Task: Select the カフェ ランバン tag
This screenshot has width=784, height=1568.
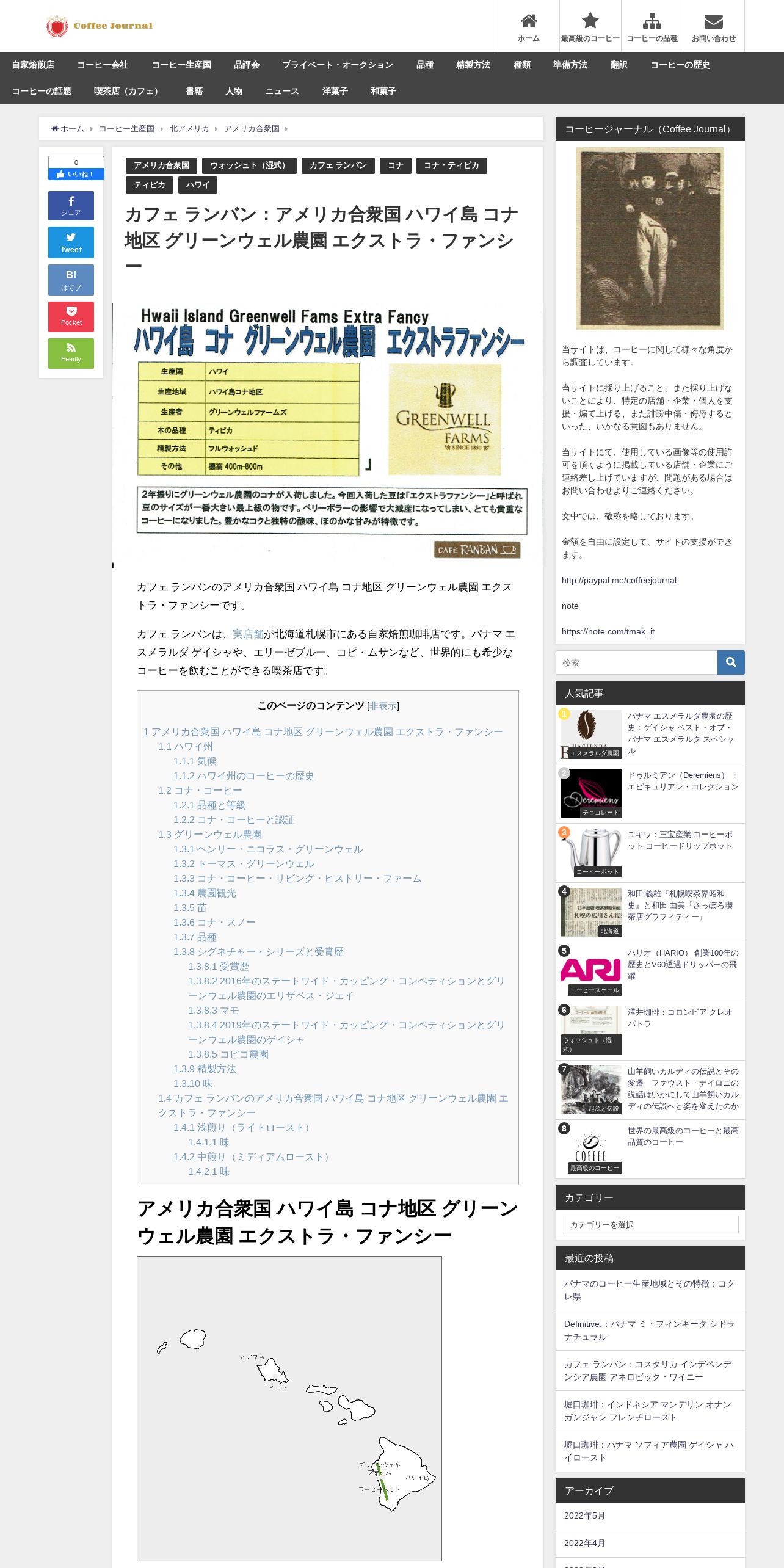Action: 338,165
